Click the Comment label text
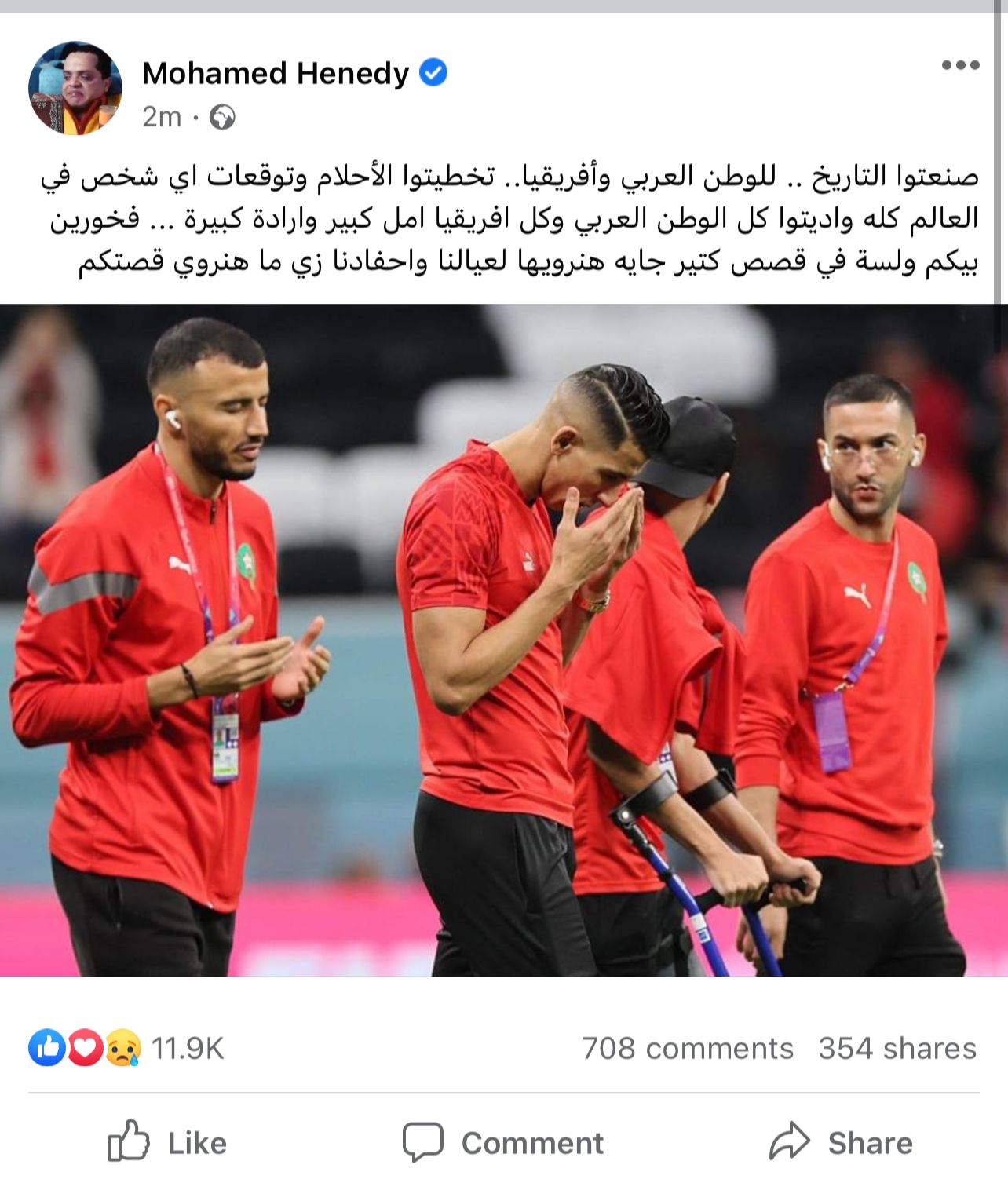Viewport: 1008px width, 1183px height. (532, 1144)
